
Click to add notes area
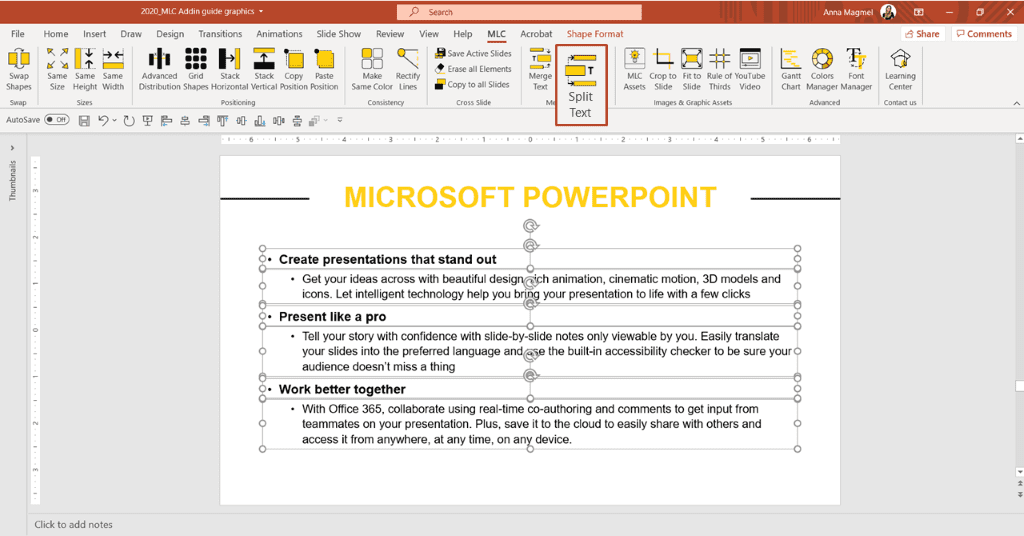(73, 524)
